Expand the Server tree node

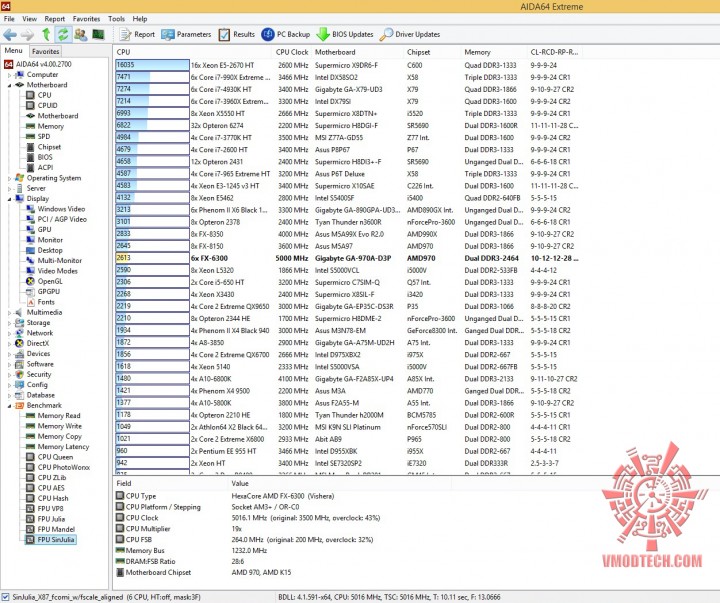9,188
